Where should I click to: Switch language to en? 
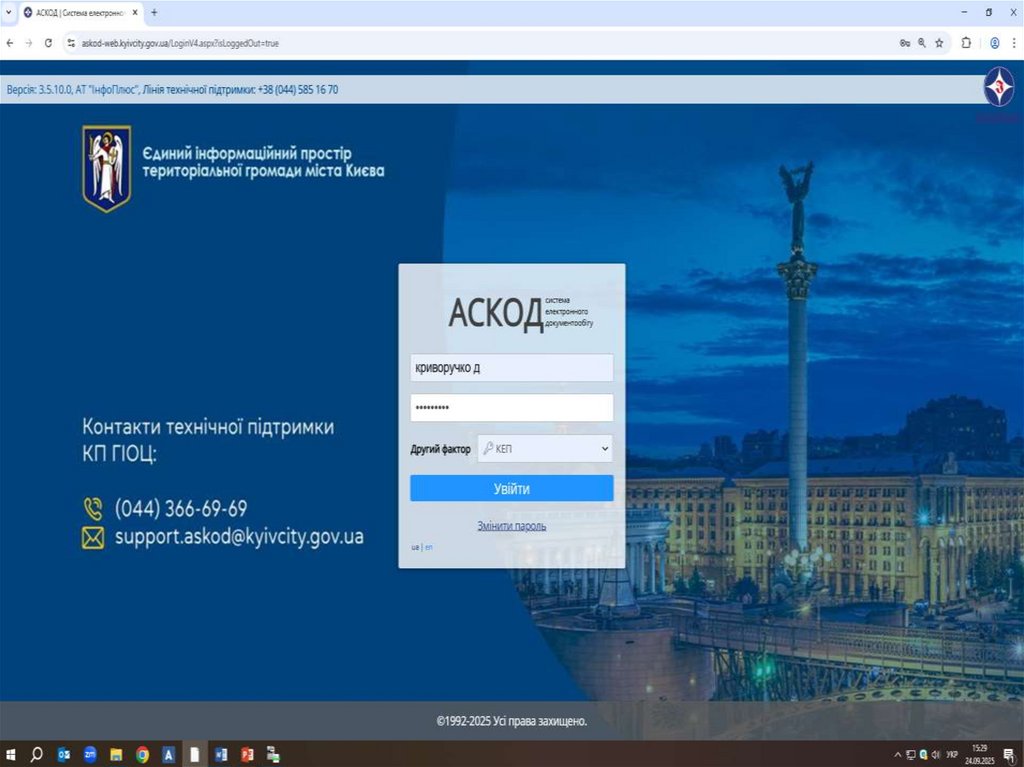coord(428,547)
